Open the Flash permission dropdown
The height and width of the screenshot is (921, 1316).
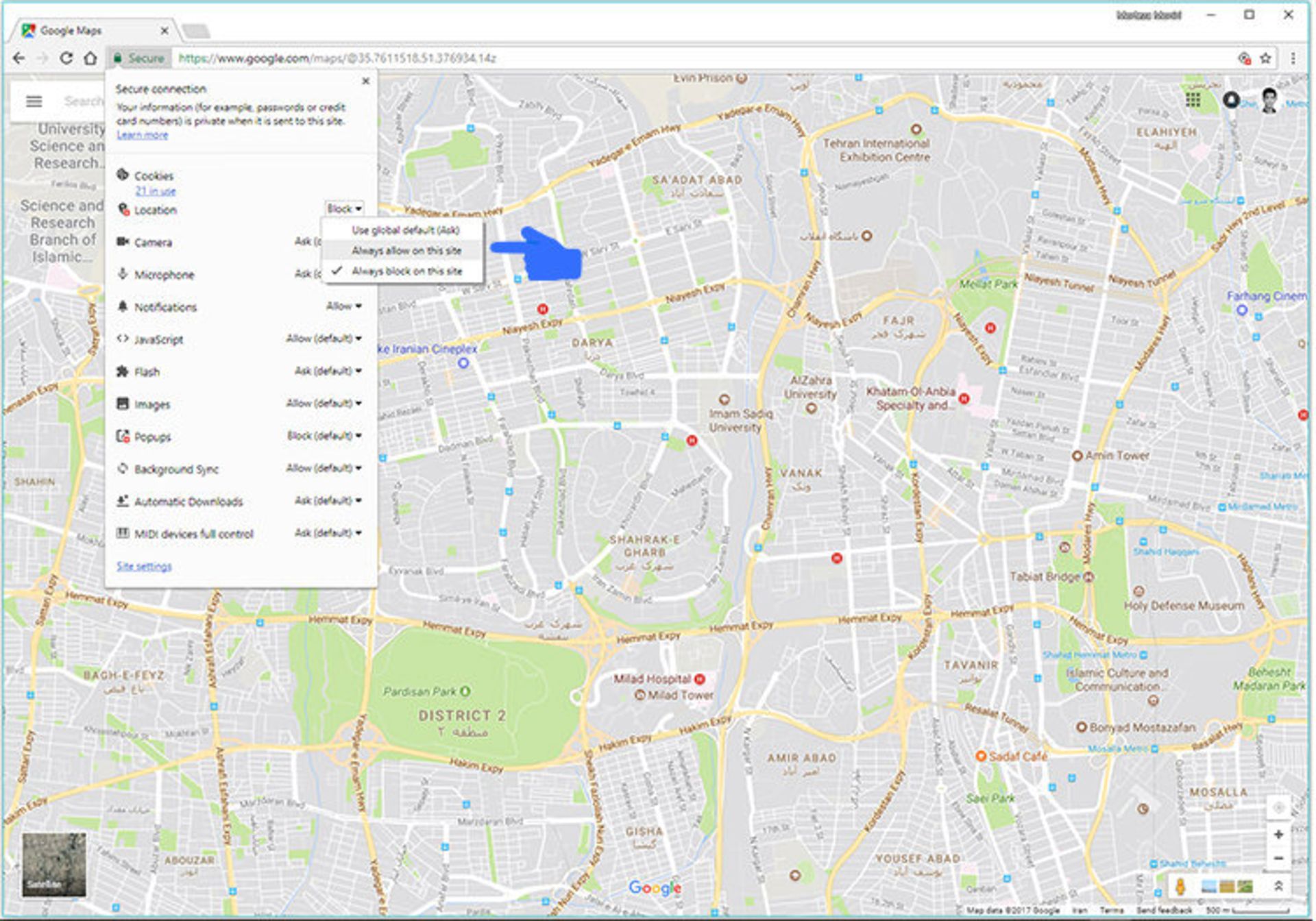pyautogui.click(x=328, y=371)
